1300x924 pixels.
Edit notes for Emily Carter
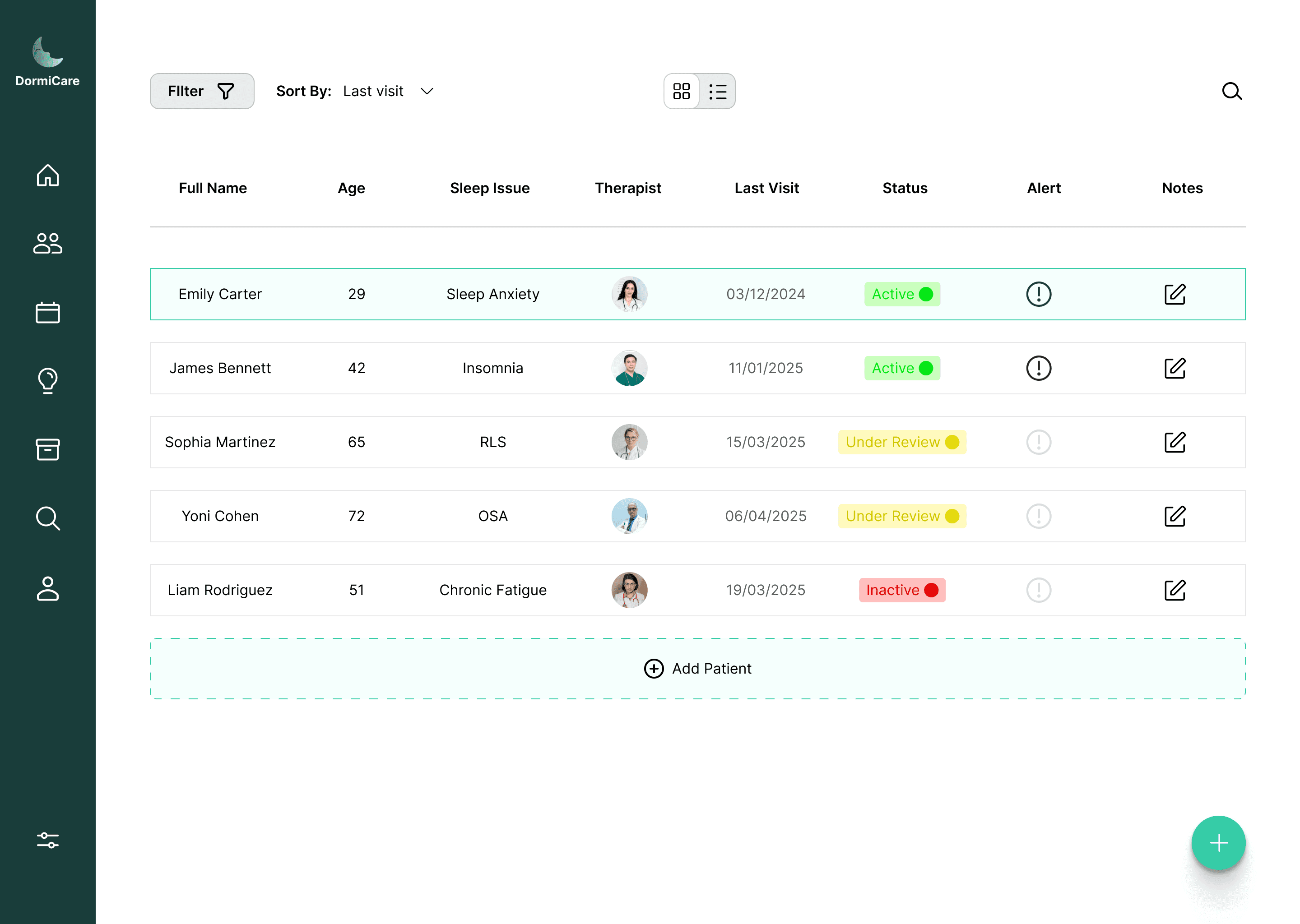point(1175,294)
